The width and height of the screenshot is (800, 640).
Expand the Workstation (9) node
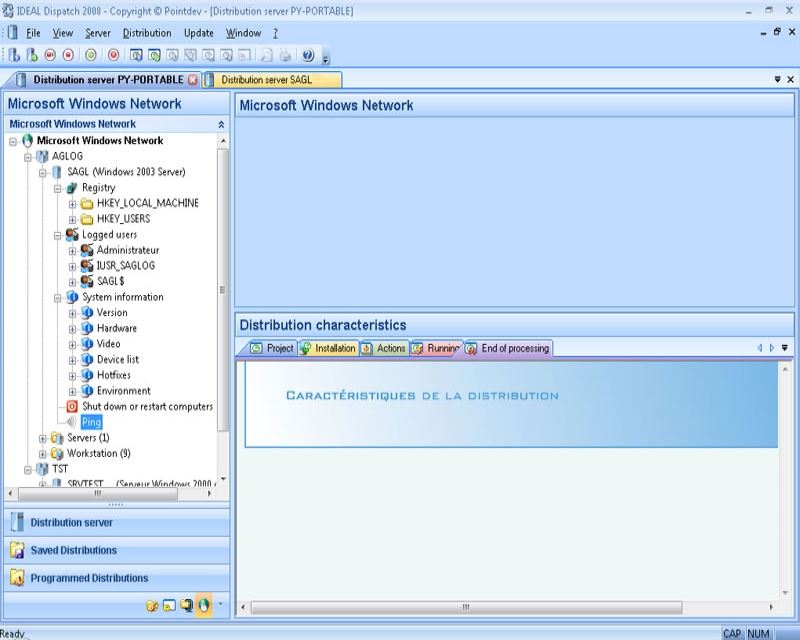(42, 454)
